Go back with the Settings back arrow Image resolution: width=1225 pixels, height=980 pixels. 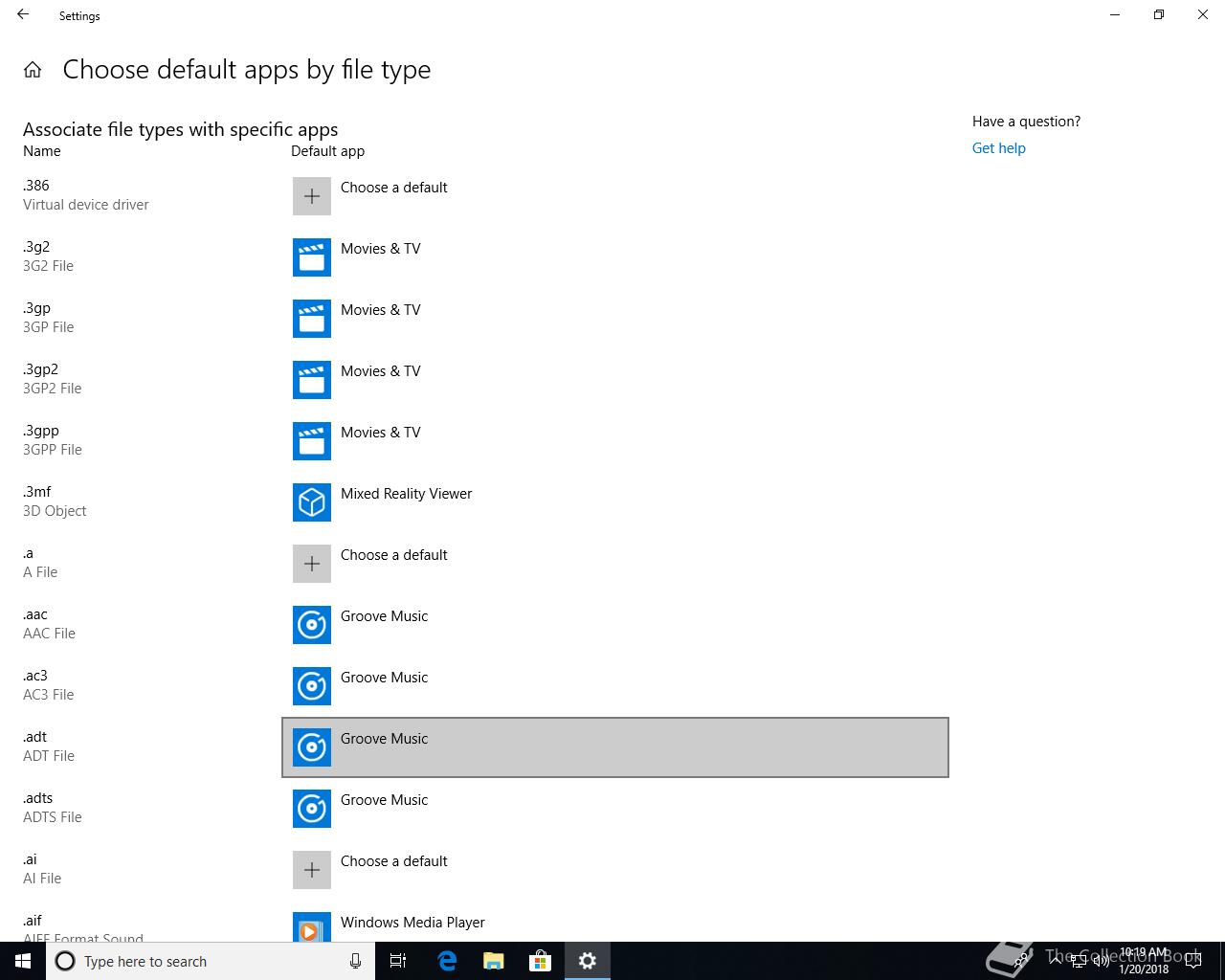(x=23, y=15)
